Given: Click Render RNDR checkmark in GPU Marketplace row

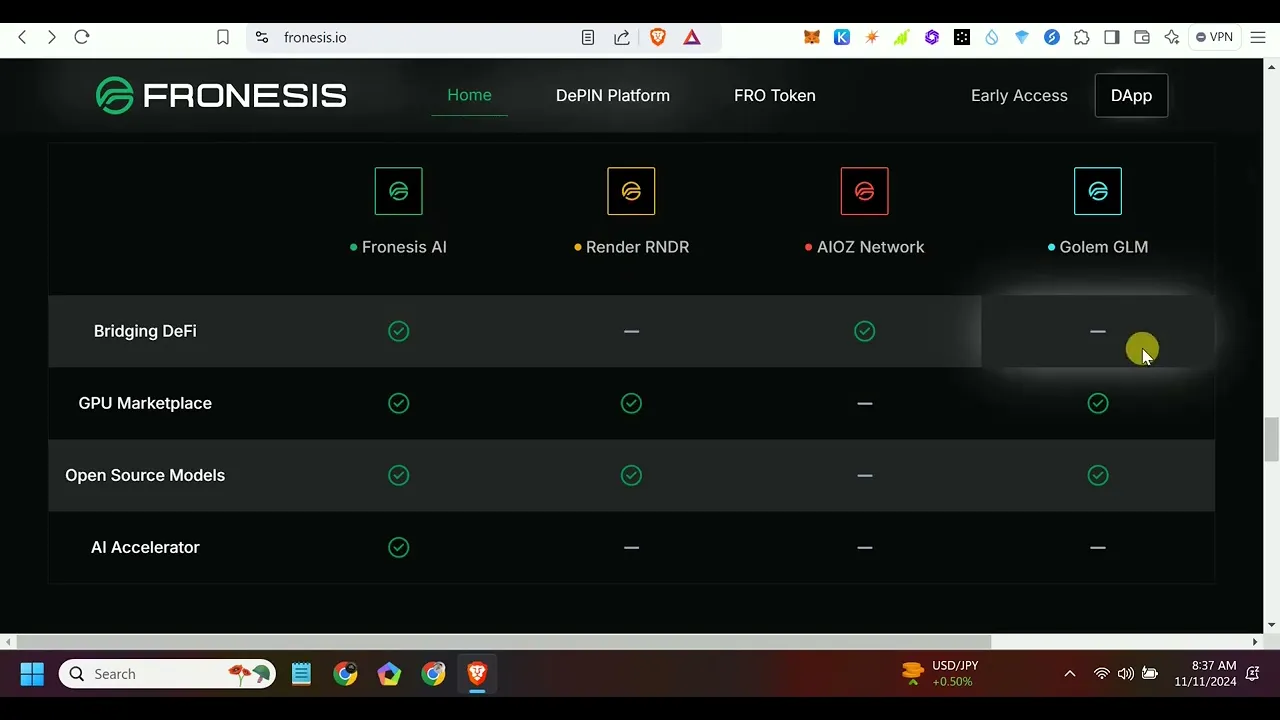Looking at the screenshot, I should tap(631, 403).
